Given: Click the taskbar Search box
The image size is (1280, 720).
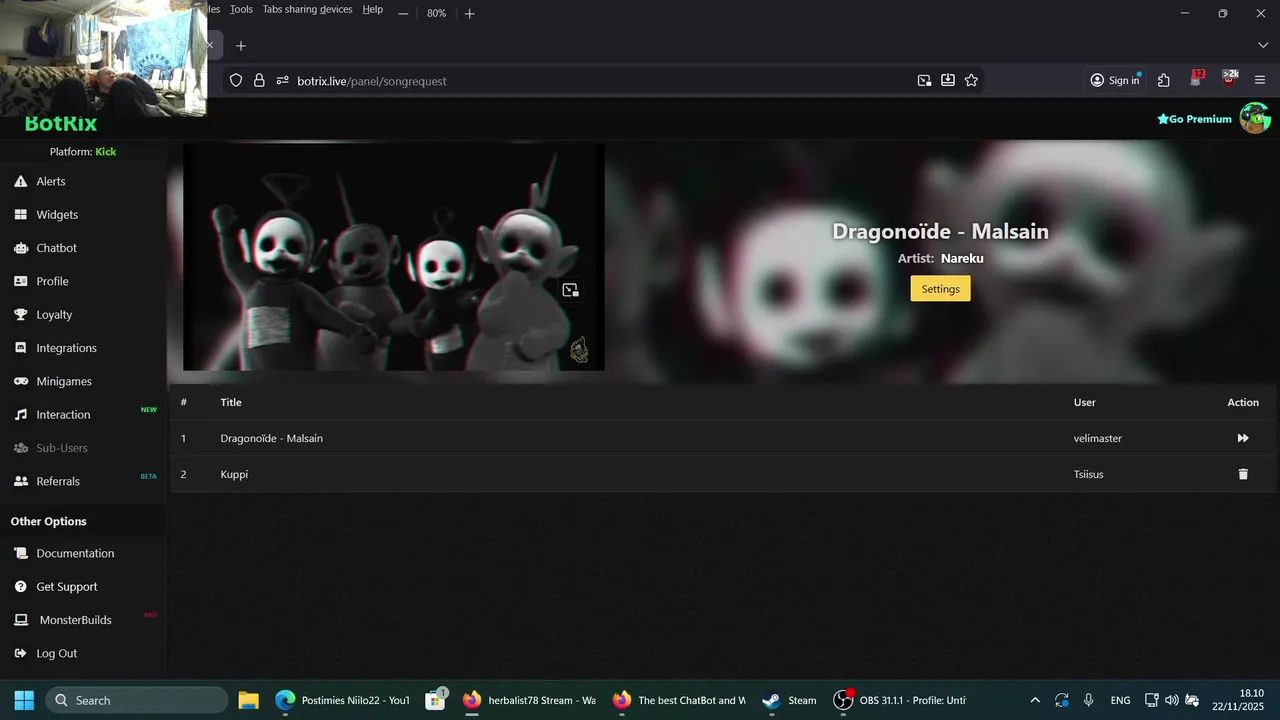Looking at the screenshot, I should pos(137,700).
